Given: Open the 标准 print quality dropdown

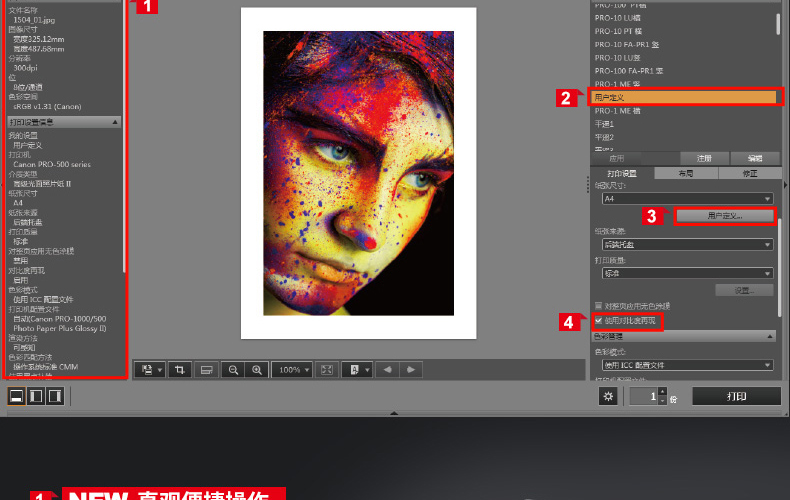Looking at the screenshot, I should point(687,273).
